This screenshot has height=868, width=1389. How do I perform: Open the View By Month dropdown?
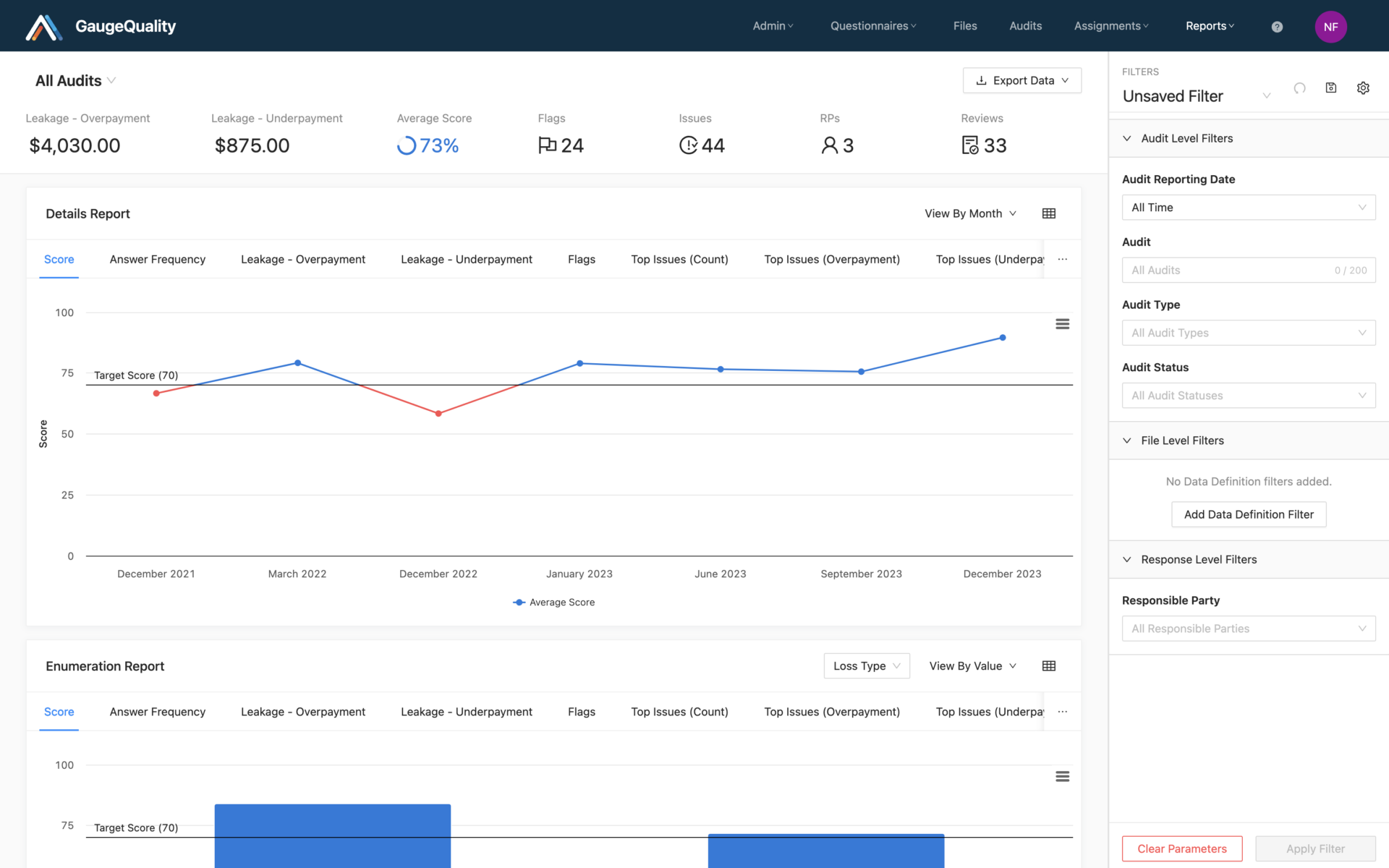click(970, 213)
